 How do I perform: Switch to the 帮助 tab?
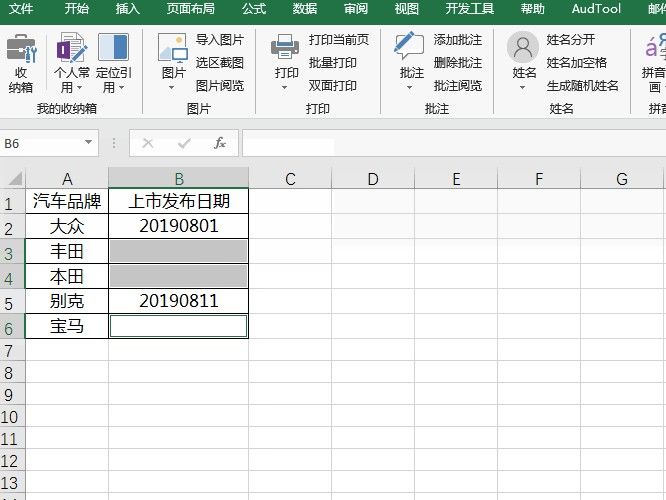click(x=533, y=8)
